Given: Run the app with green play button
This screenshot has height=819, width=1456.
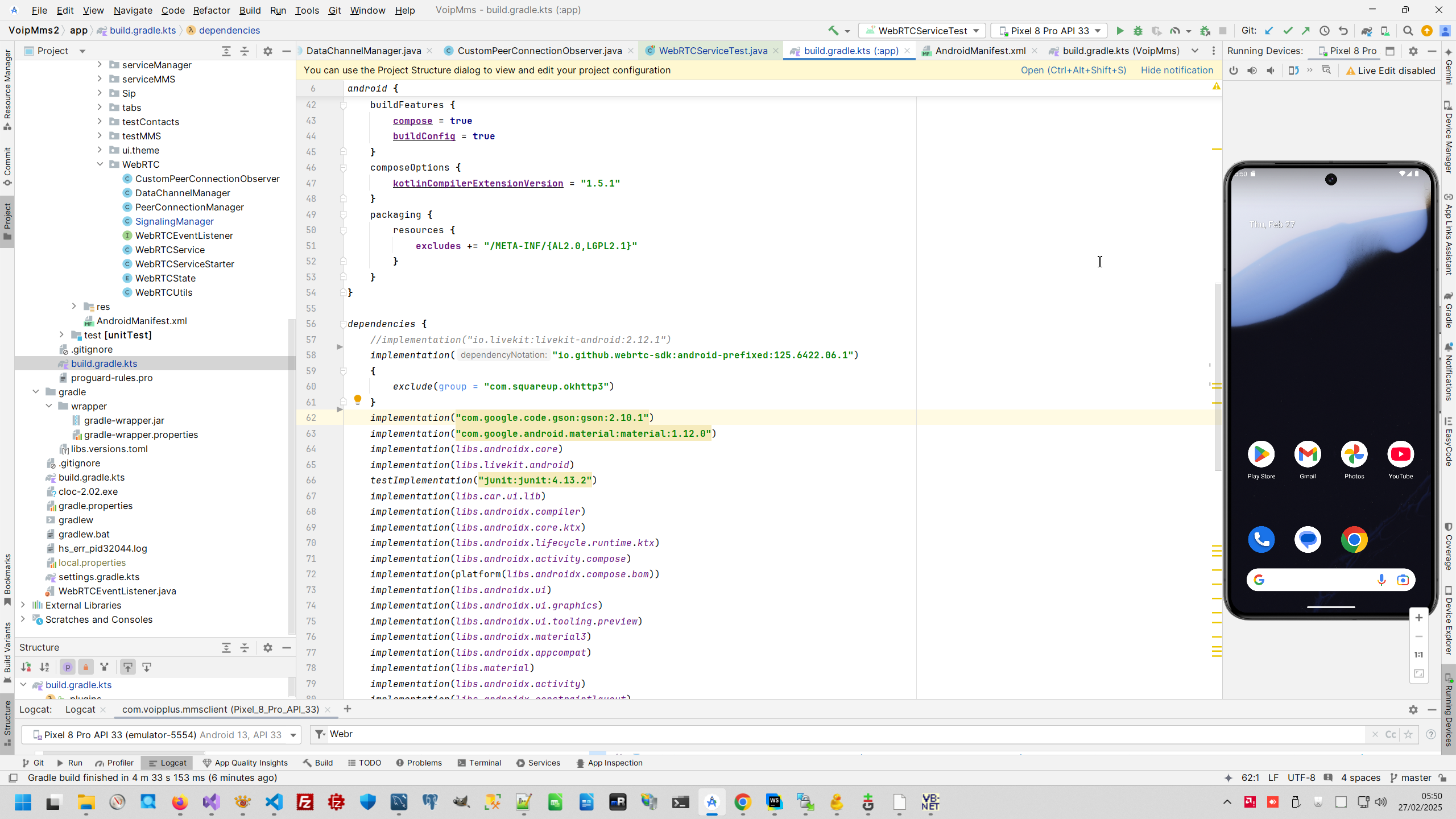Looking at the screenshot, I should click(x=1119, y=31).
